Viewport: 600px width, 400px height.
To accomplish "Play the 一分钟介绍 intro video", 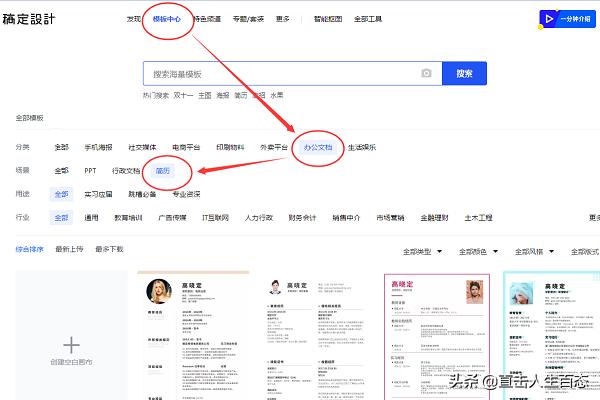I will point(567,19).
